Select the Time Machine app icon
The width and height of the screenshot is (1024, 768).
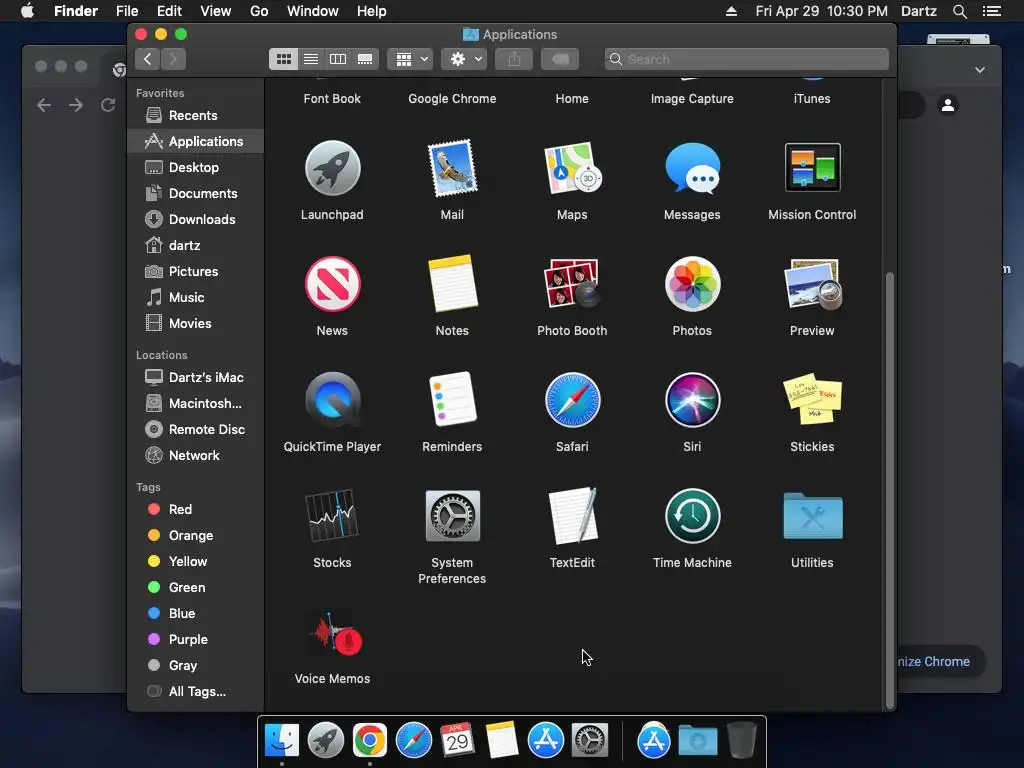(x=692, y=516)
